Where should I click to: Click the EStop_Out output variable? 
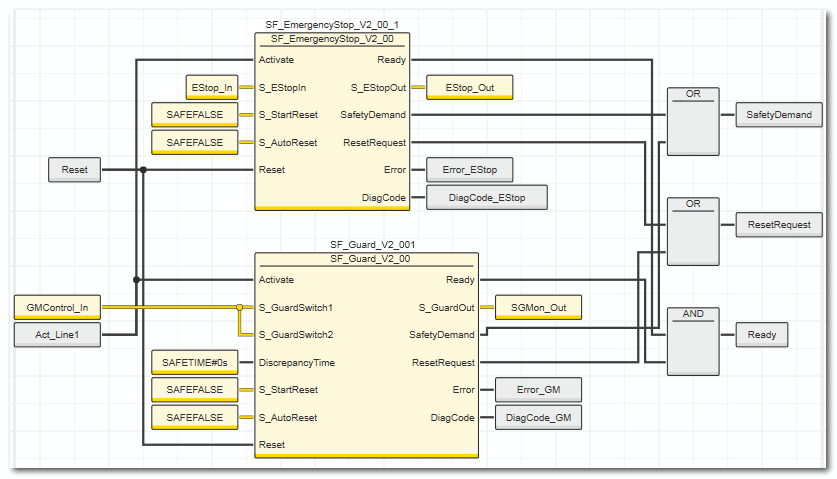coord(469,88)
